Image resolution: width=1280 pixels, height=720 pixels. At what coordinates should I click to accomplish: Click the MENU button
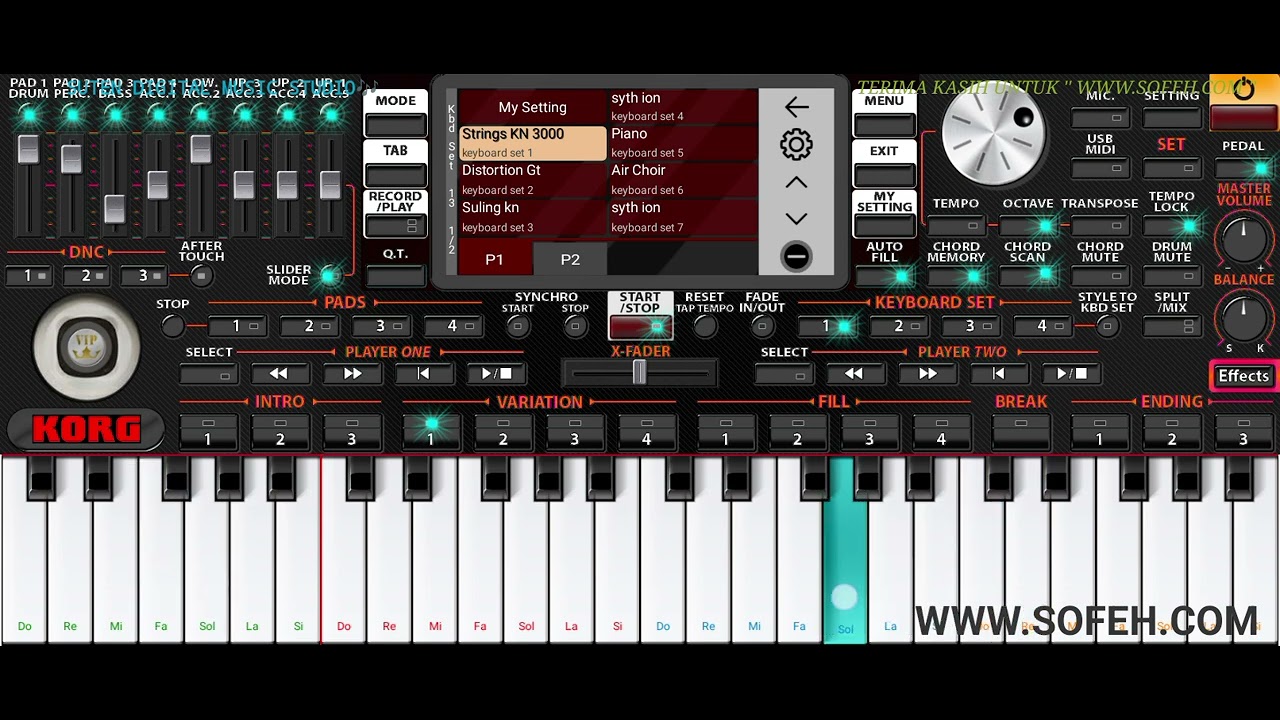click(885, 114)
